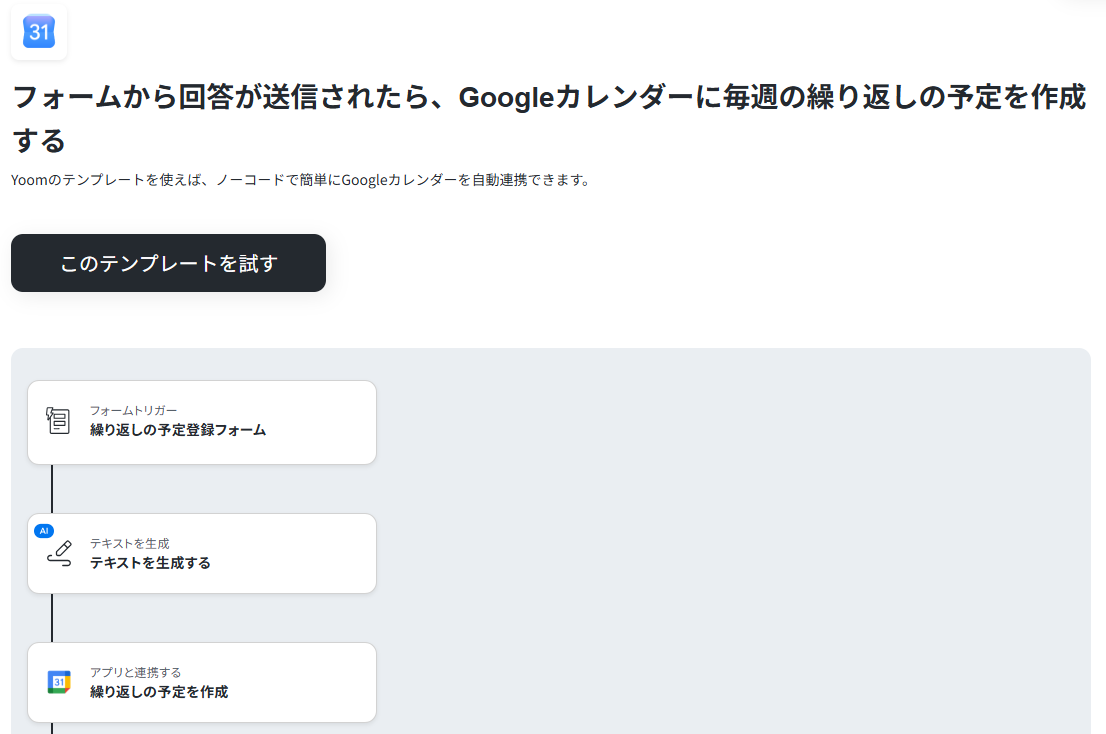Click the Googleカレンダー text in the heading
The image size is (1106, 734).
click(576, 97)
